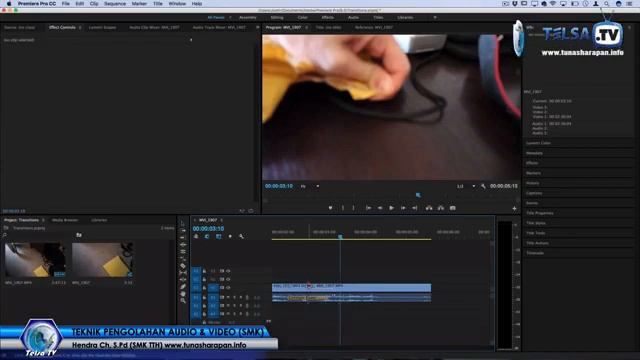Viewport: 640px width, 360px height.
Task: Select the Track Select Forward tool
Action: coord(183,231)
